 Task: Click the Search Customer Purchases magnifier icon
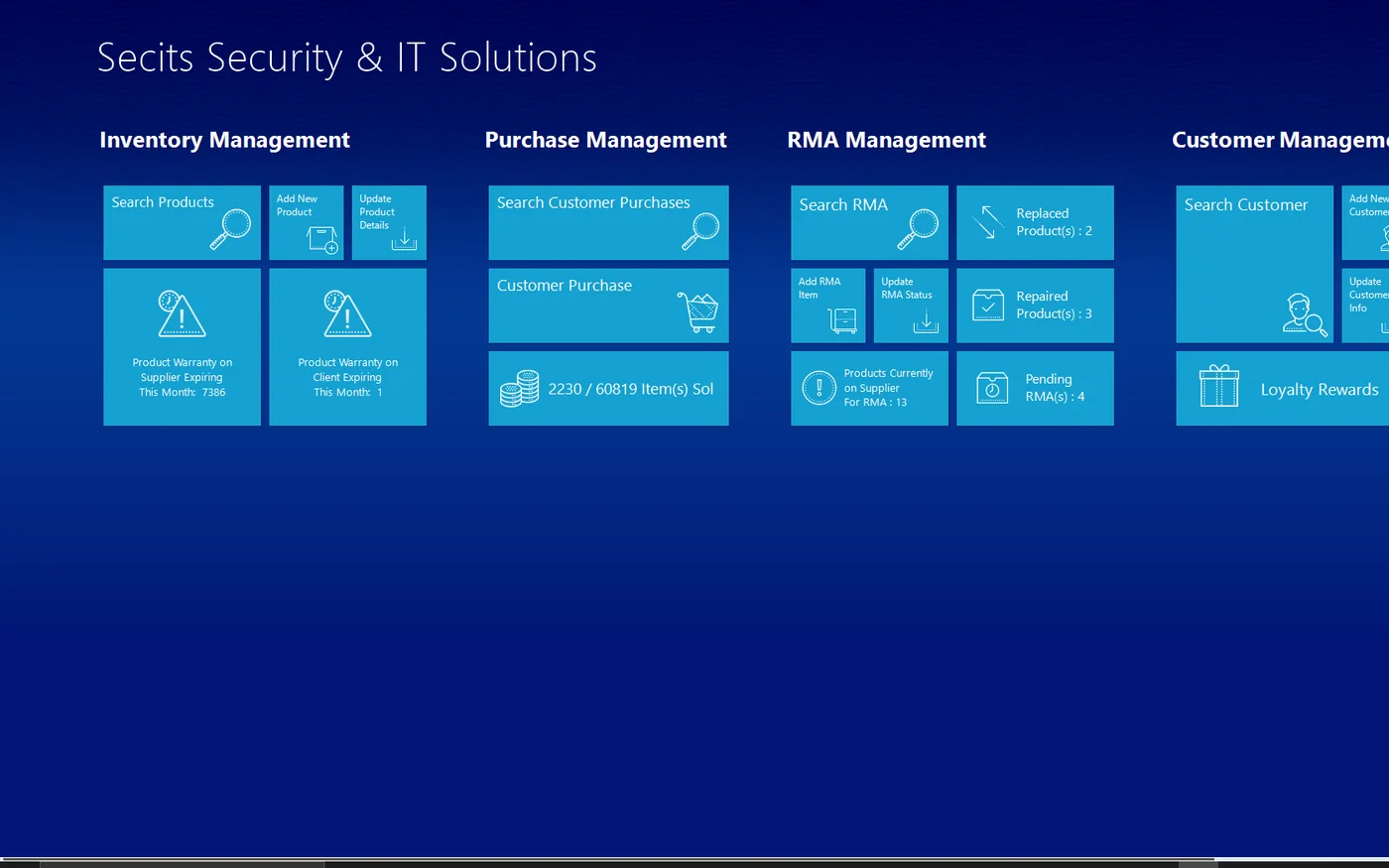point(700,230)
